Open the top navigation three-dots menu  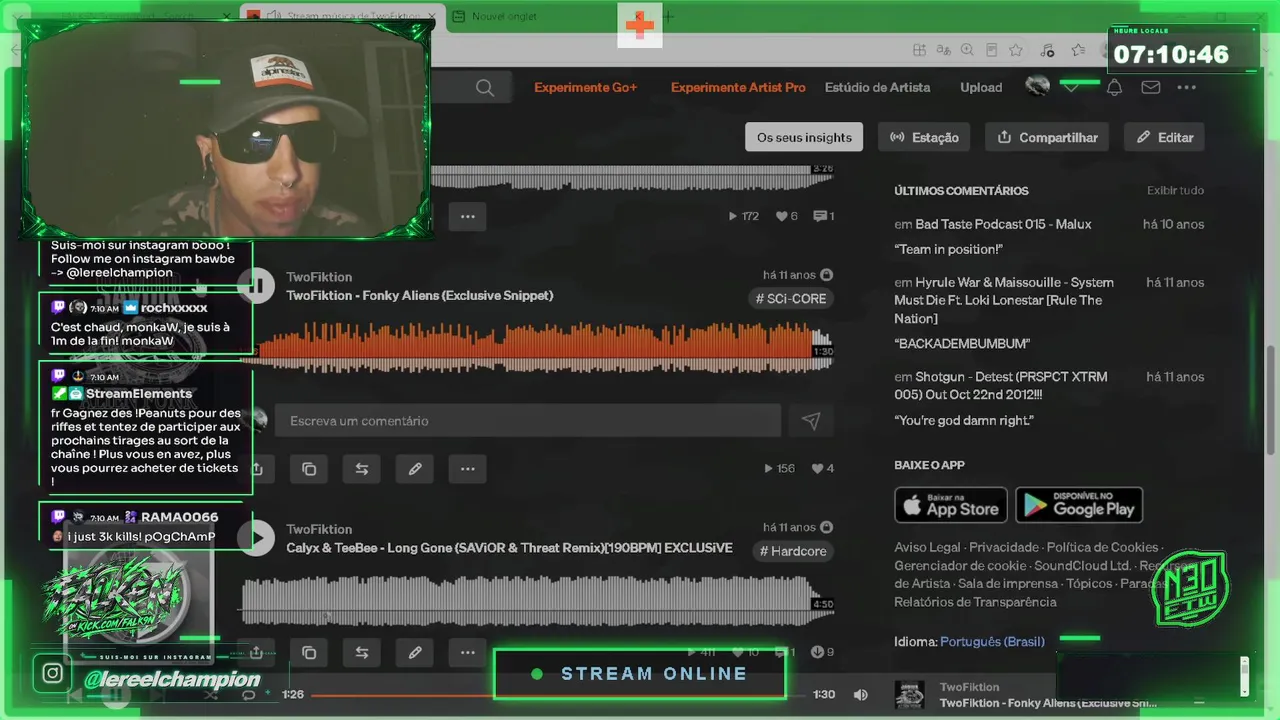pos(1187,88)
